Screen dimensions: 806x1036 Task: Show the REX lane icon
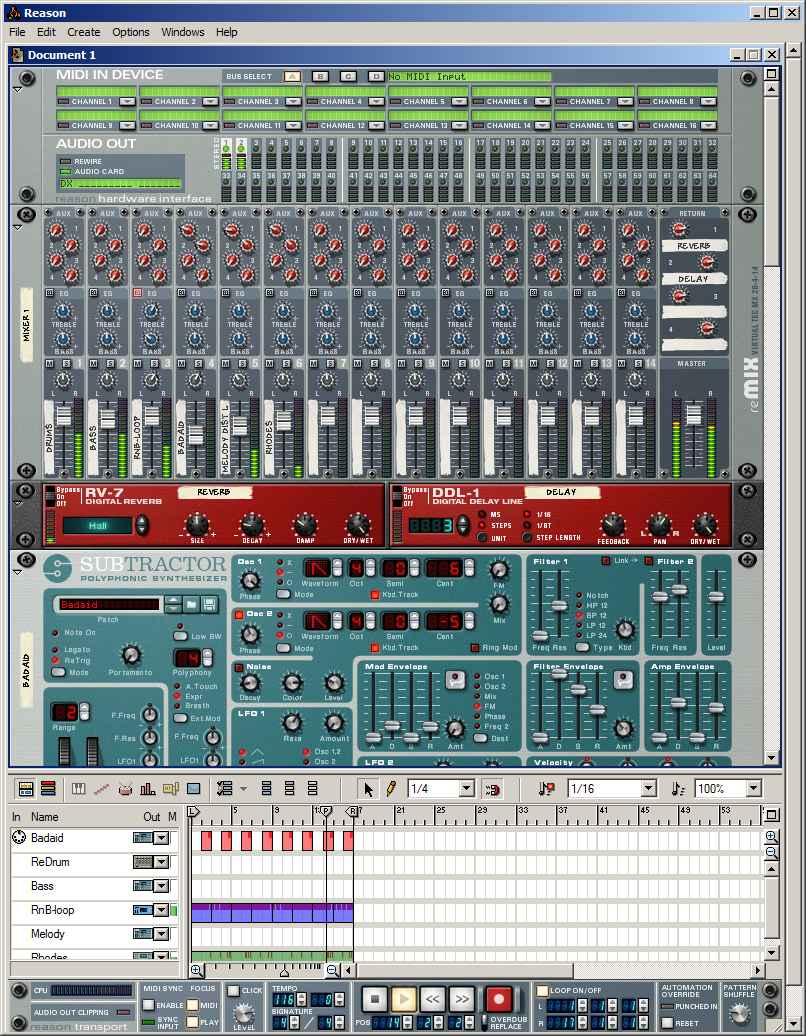102,788
